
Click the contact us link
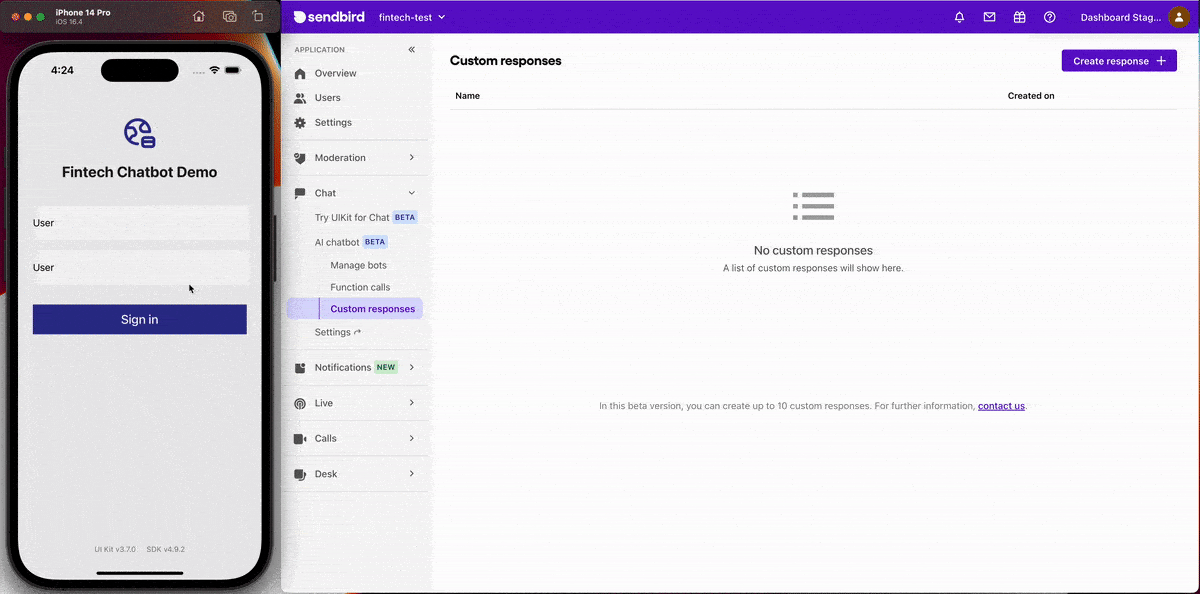point(1001,406)
